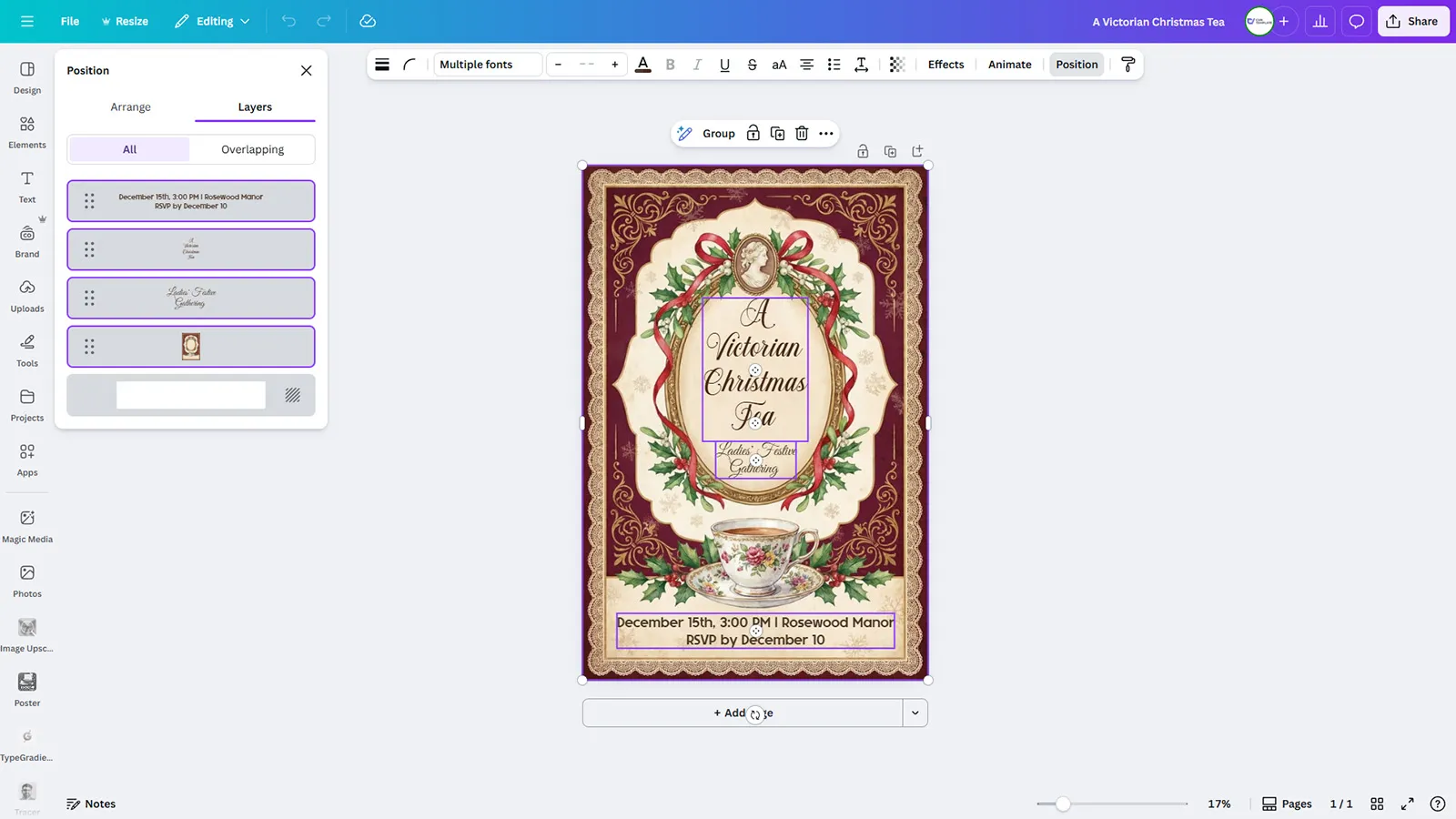This screenshot has height=819, width=1456.
Task: Delete selection with the trash icon
Action: 802,134
